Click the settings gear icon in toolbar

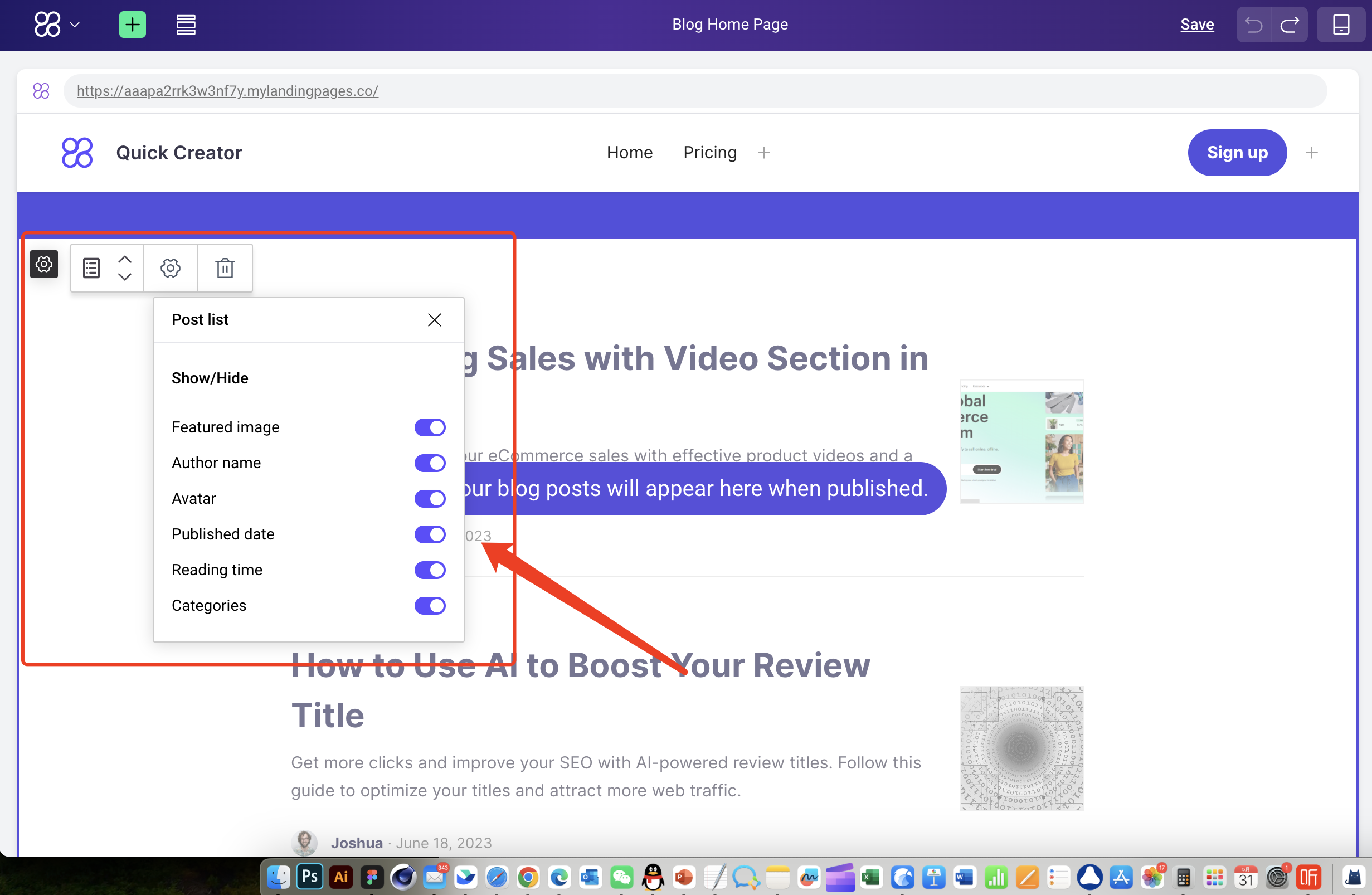(x=170, y=266)
